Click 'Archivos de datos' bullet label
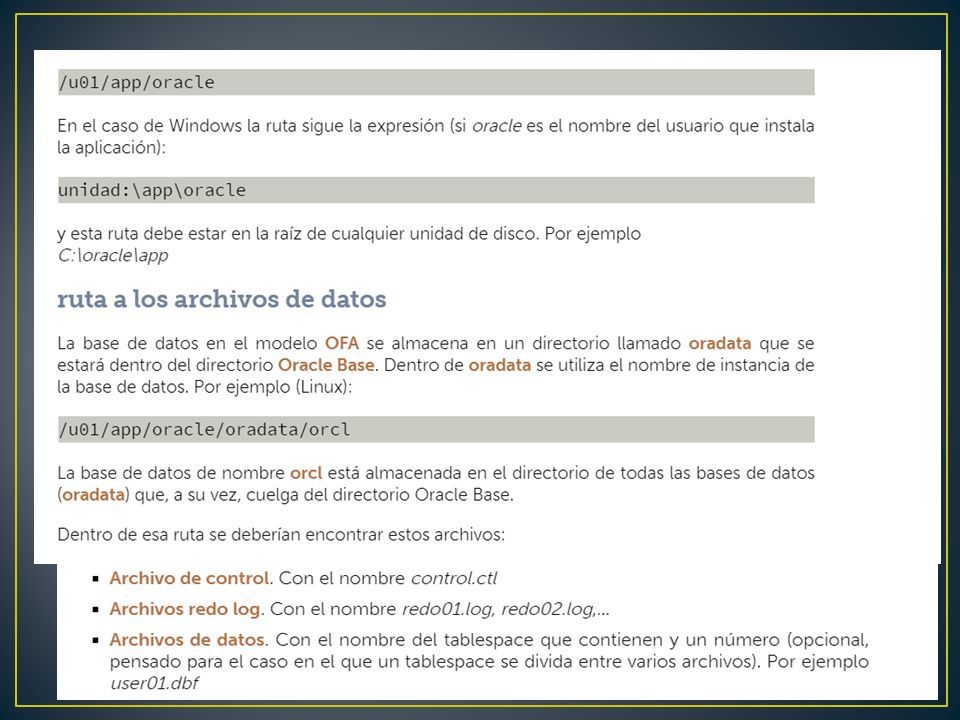 pyautogui.click(x=187, y=640)
